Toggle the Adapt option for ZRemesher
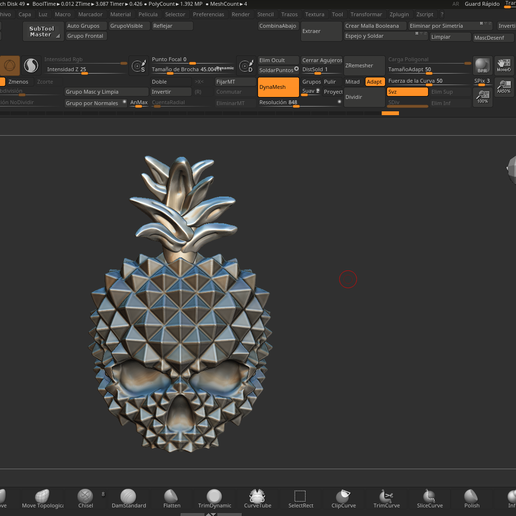The image size is (516, 516). pyautogui.click(x=374, y=82)
